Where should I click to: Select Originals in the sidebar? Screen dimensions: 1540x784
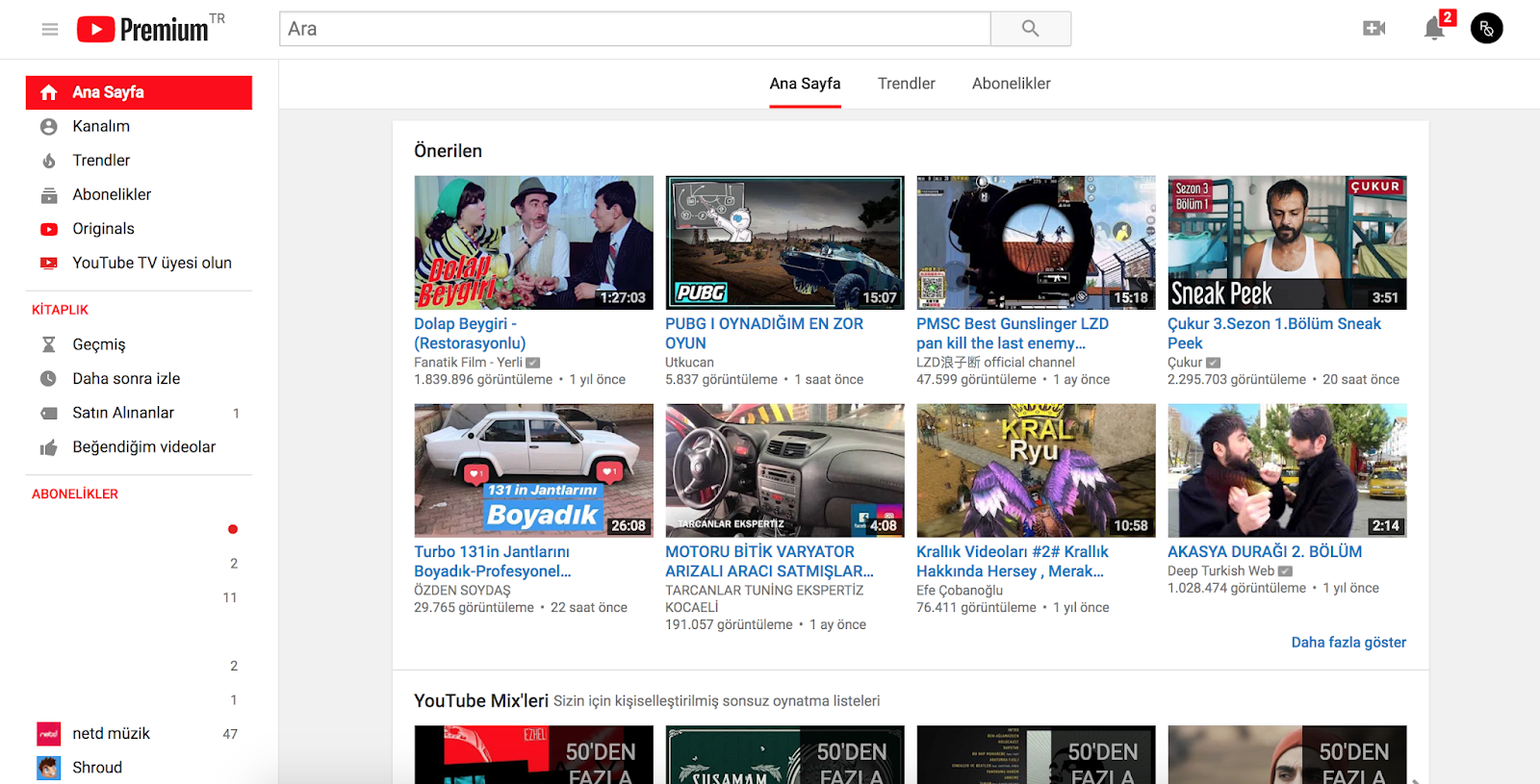139,229
